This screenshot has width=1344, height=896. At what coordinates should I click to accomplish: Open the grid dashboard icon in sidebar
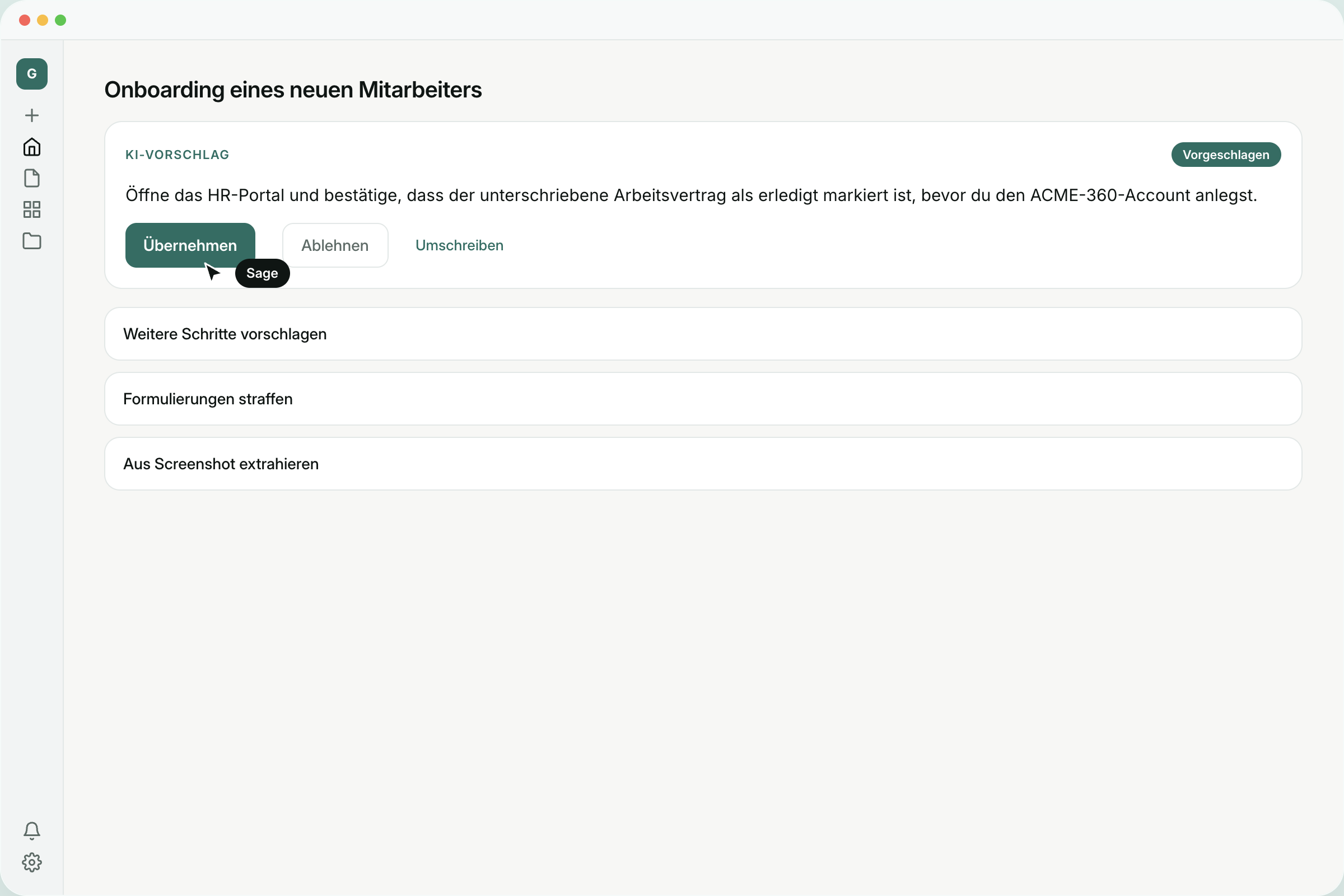coord(32,209)
